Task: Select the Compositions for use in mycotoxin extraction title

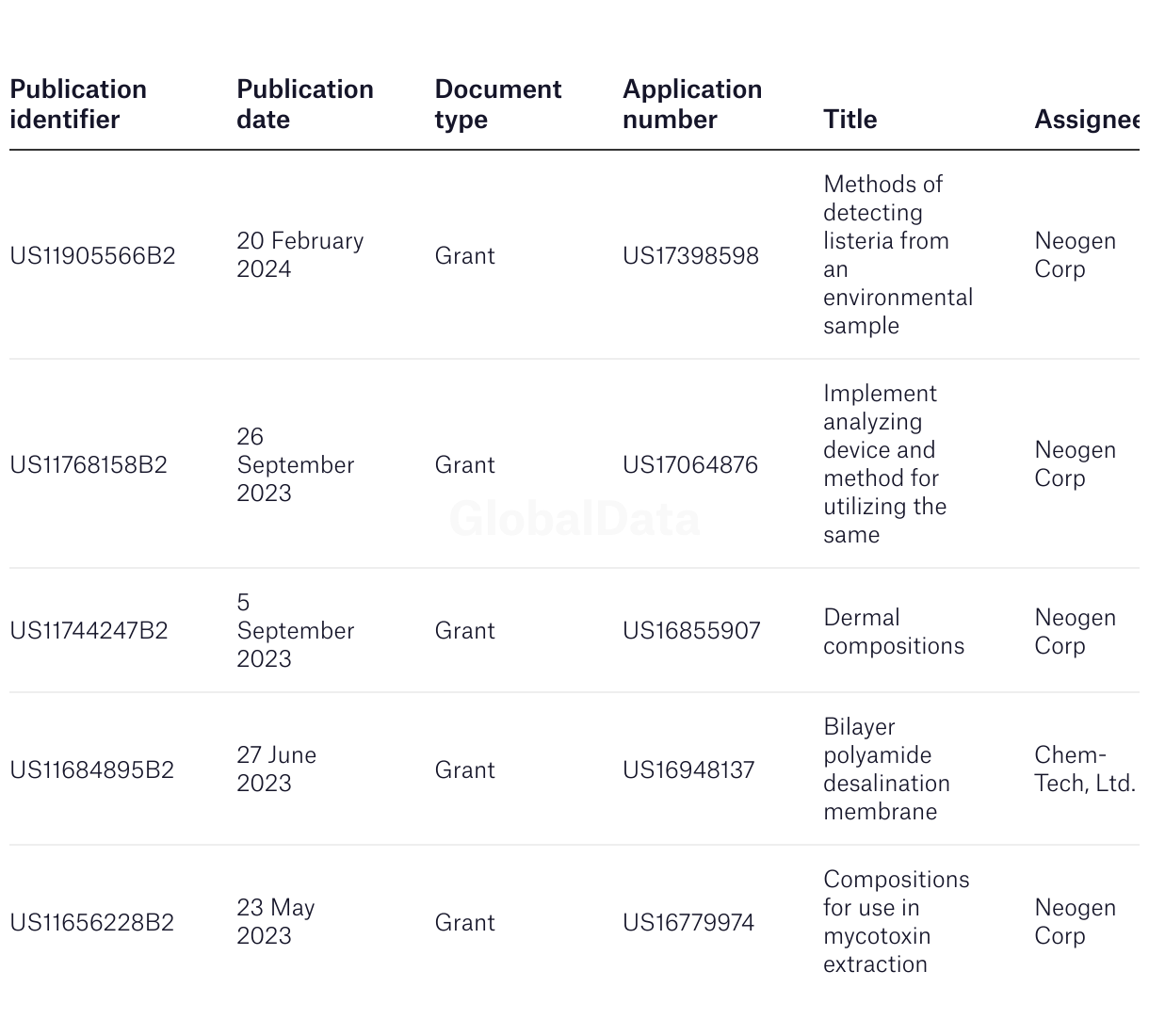Action: point(895,922)
